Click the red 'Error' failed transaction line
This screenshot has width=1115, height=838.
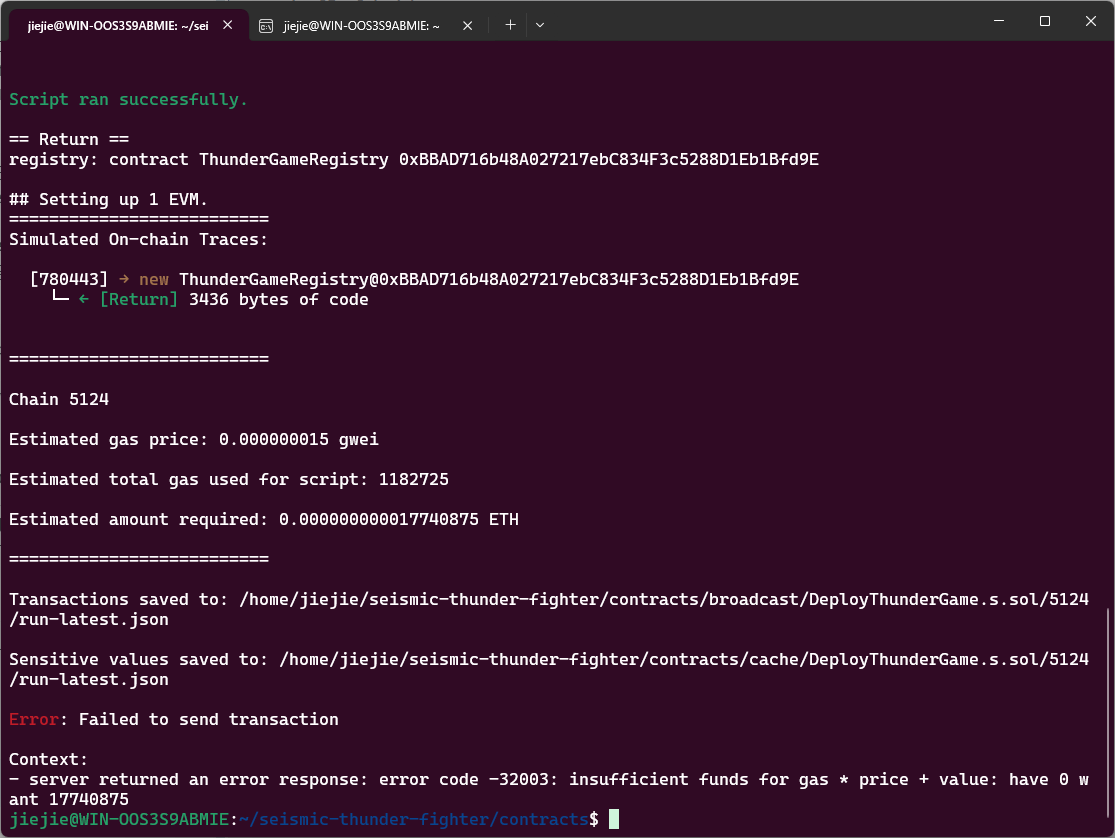[x=174, y=719]
